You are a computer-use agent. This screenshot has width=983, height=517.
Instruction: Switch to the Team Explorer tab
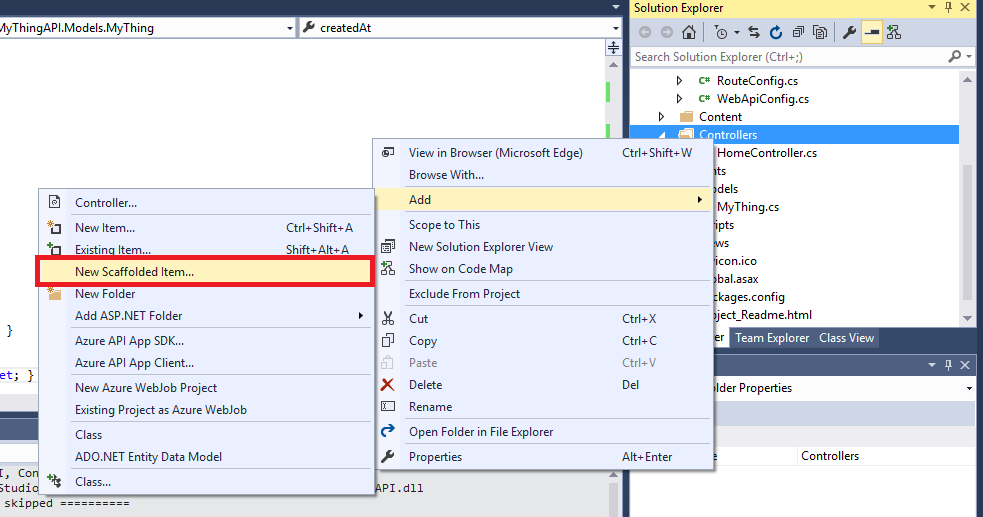pos(772,338)
